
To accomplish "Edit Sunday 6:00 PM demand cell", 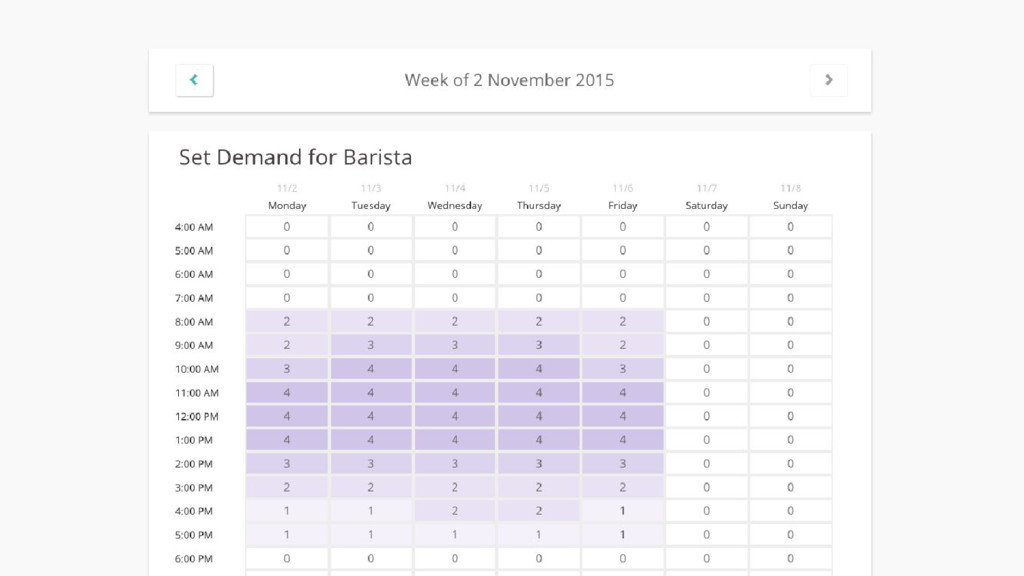I will point(790,558).
